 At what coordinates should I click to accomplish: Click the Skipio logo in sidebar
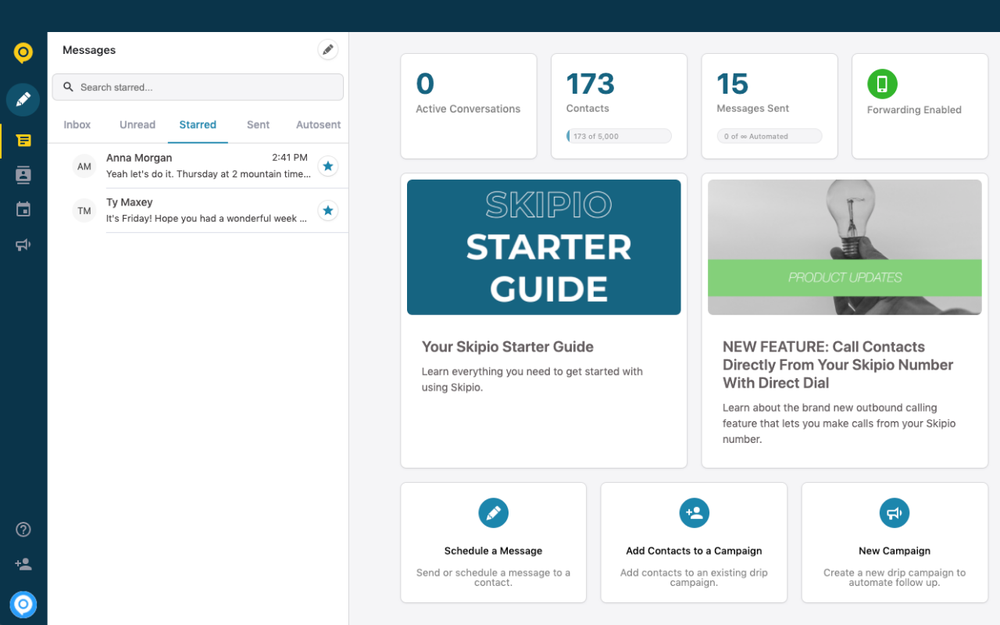[x=23, y=52]
